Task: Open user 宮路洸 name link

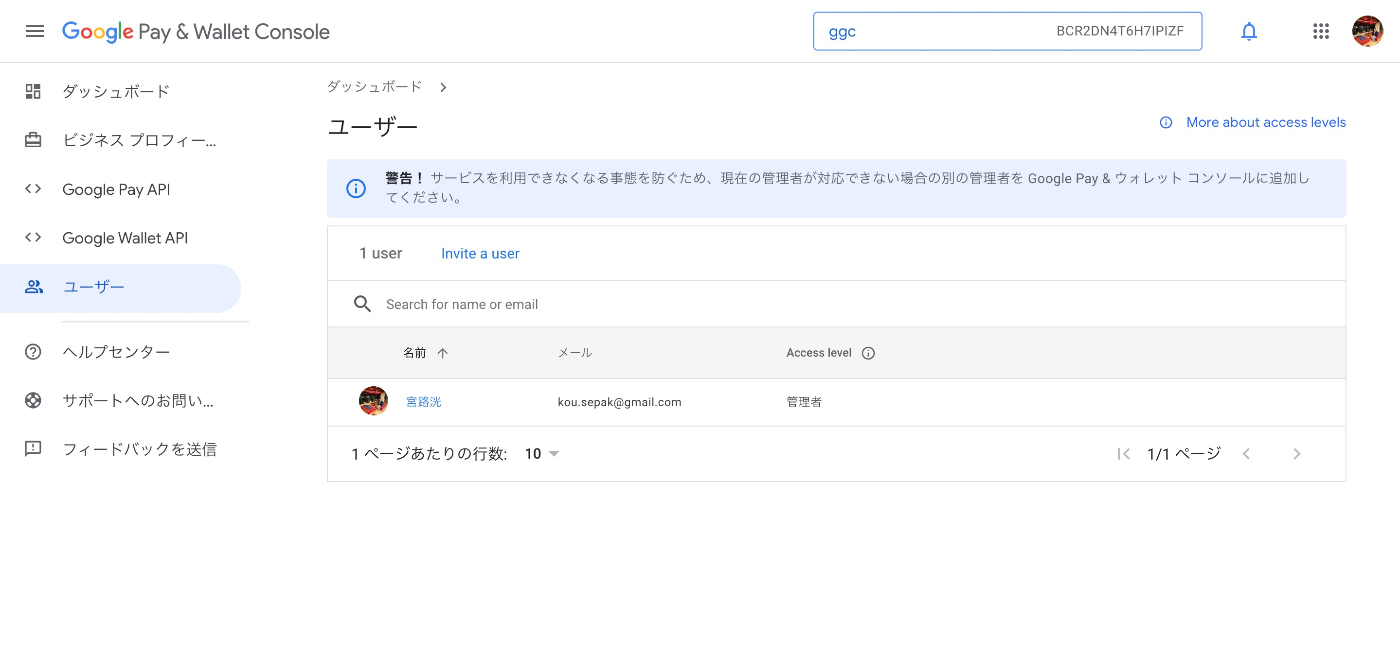Action: point(423,402)
